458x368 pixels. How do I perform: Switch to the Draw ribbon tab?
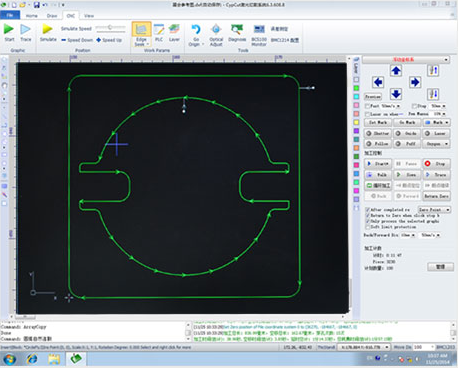pyautogui.click(x=52, y=16)
